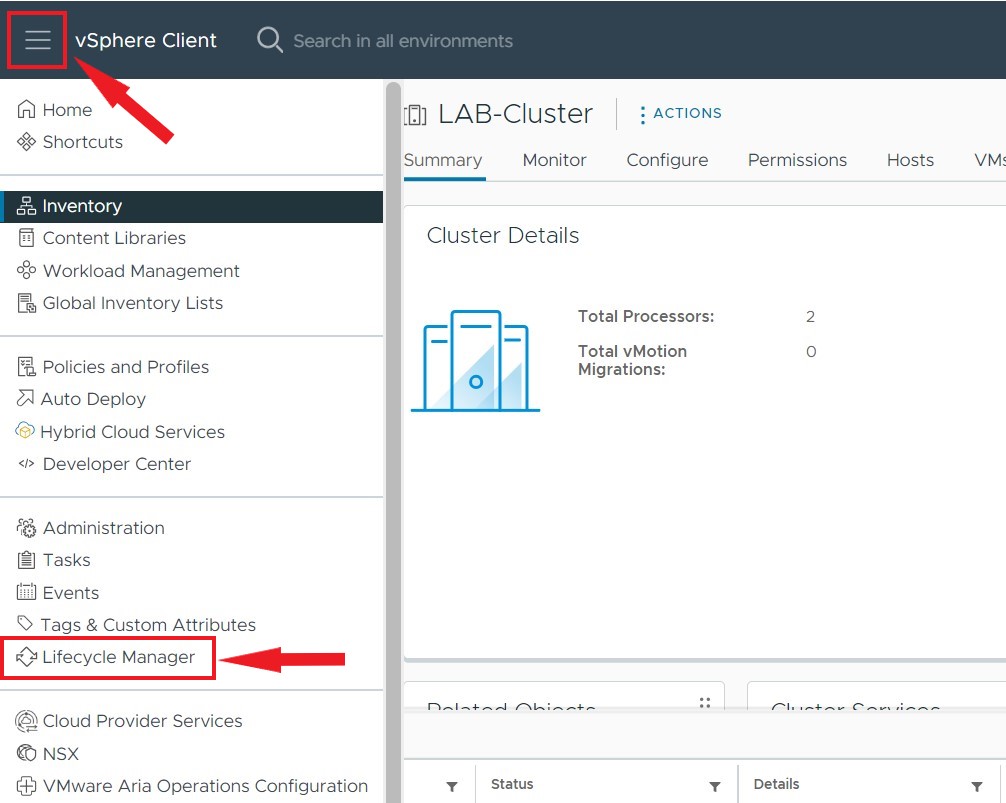Screen dimensions: 1006x803
Task: Click the Total vMotion Migrations label
Action: [632, 360]
